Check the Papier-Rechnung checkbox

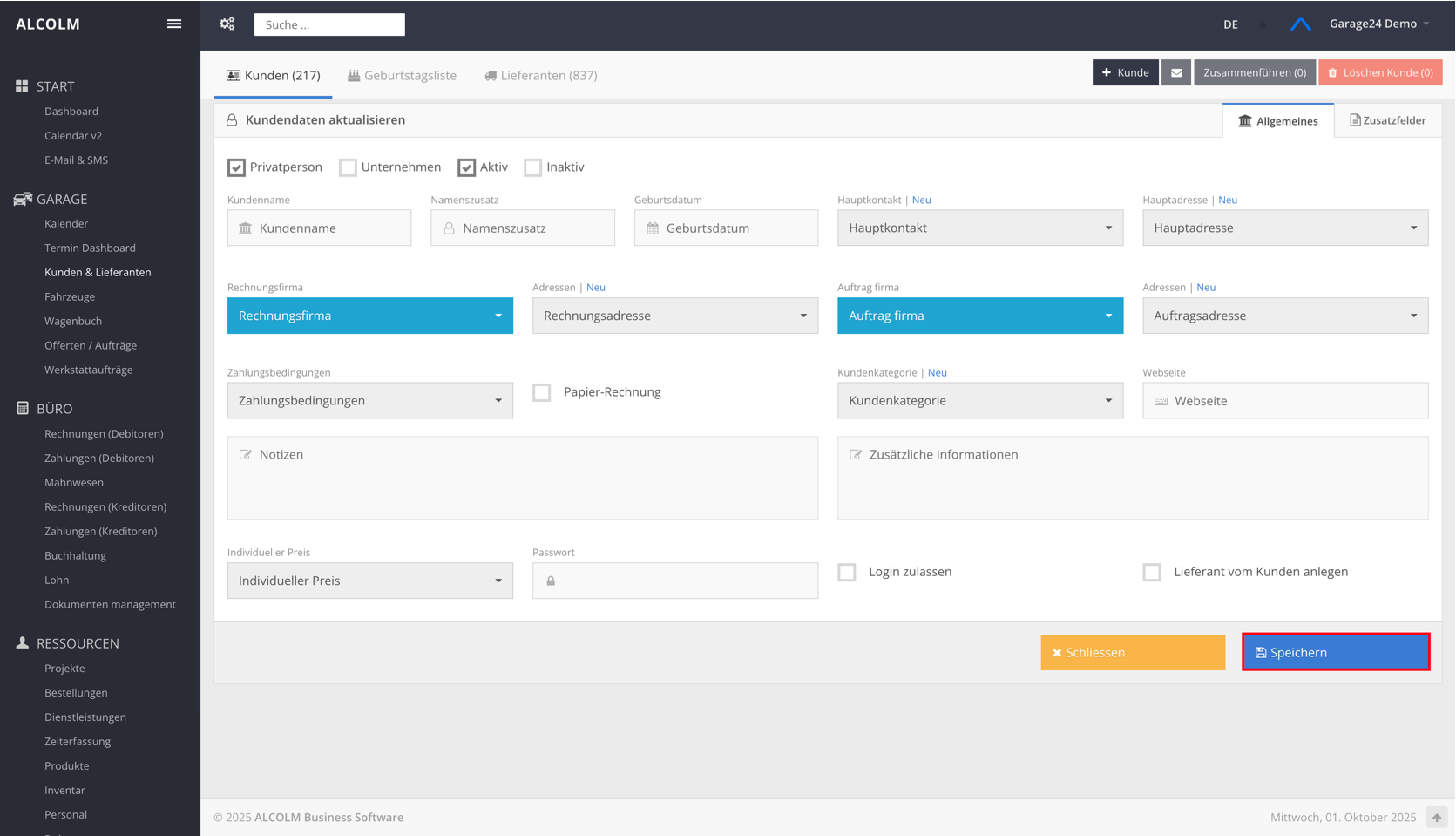coord(542,392)
